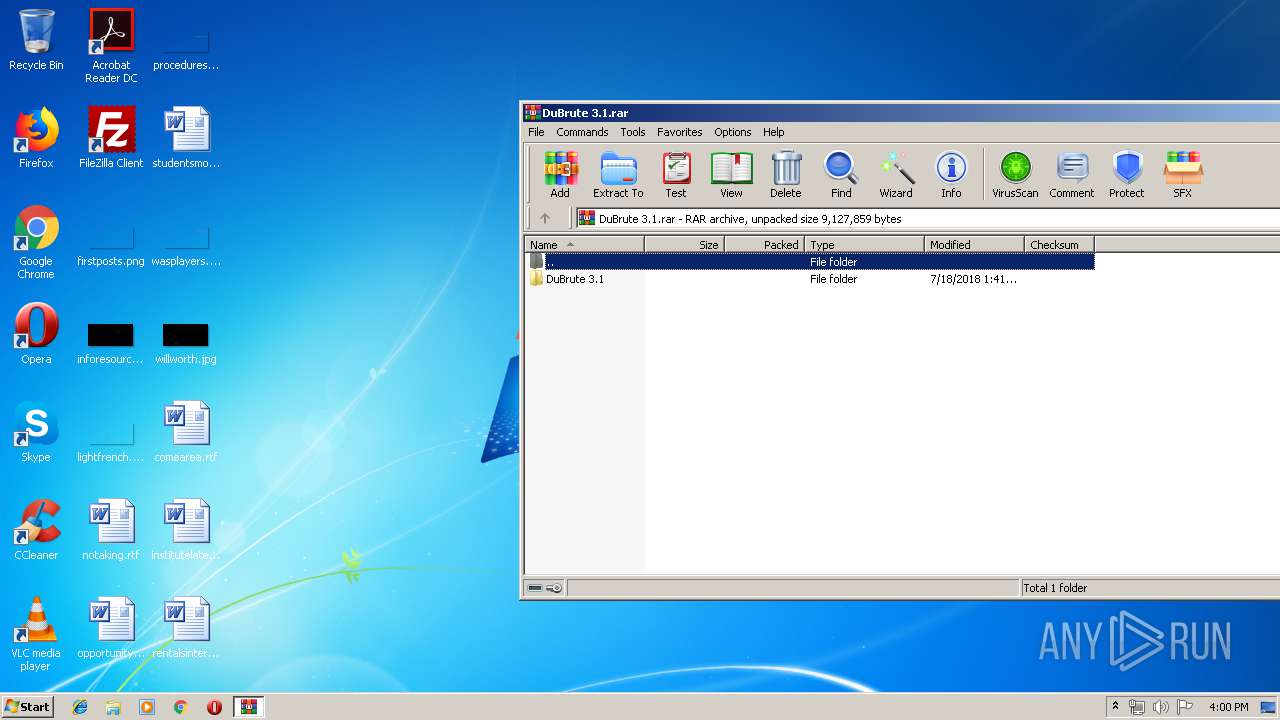Screen dimensions: 1280x720
Task: Select the notaking.rtf desktop file
Action: [x=111, y=530]
